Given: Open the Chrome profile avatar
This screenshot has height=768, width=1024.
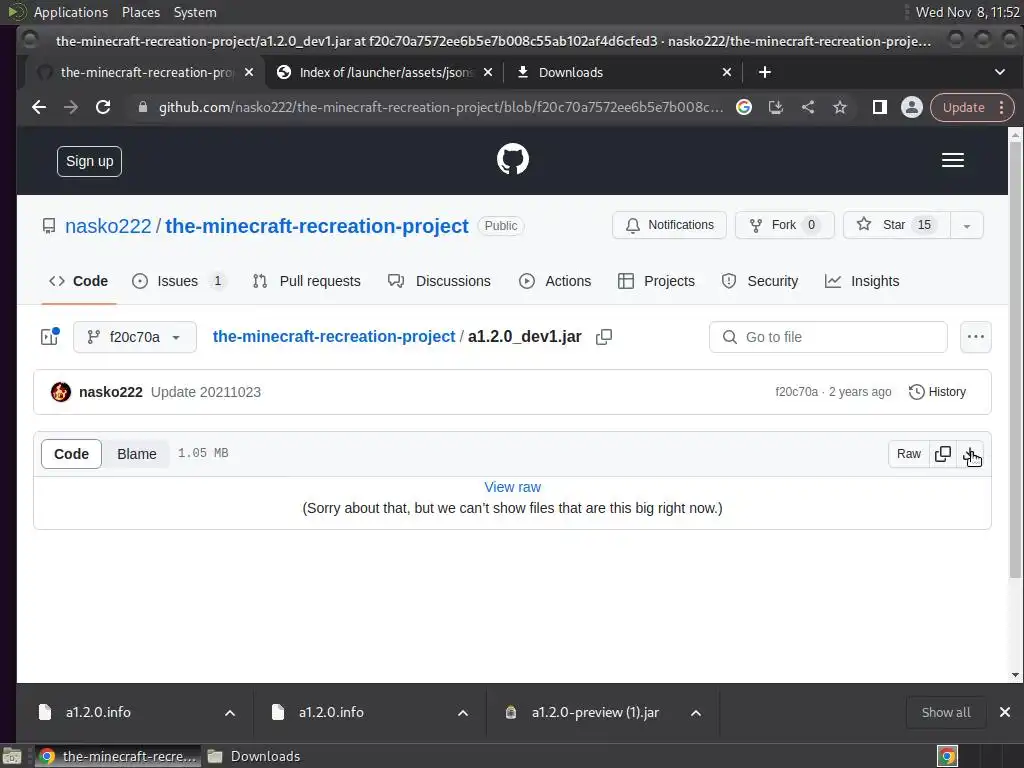Looking at the screenshot, I should point(912,107).
